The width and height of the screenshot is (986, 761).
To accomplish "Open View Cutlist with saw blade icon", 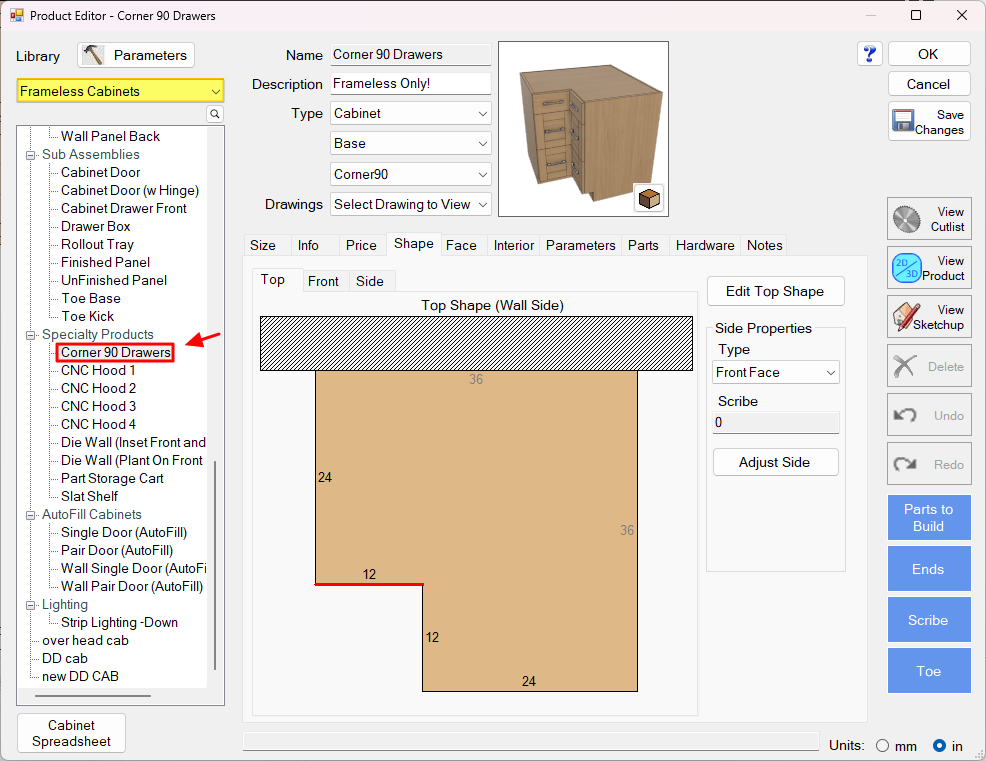I will tap(928, 219).
